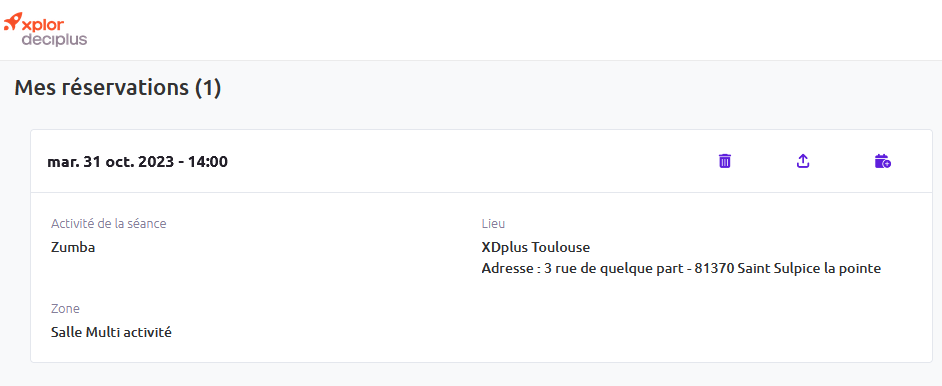
Task: Click the '(1)' reservation count in heading
Action: [x=208, y=88]
